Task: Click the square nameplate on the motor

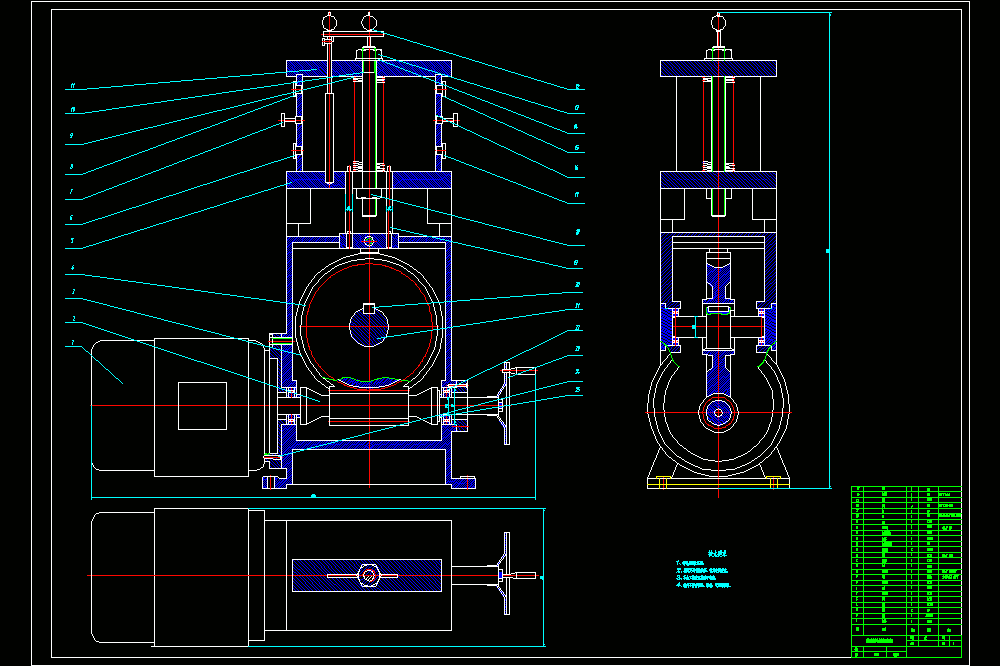Action: click(x=202, y=406)
